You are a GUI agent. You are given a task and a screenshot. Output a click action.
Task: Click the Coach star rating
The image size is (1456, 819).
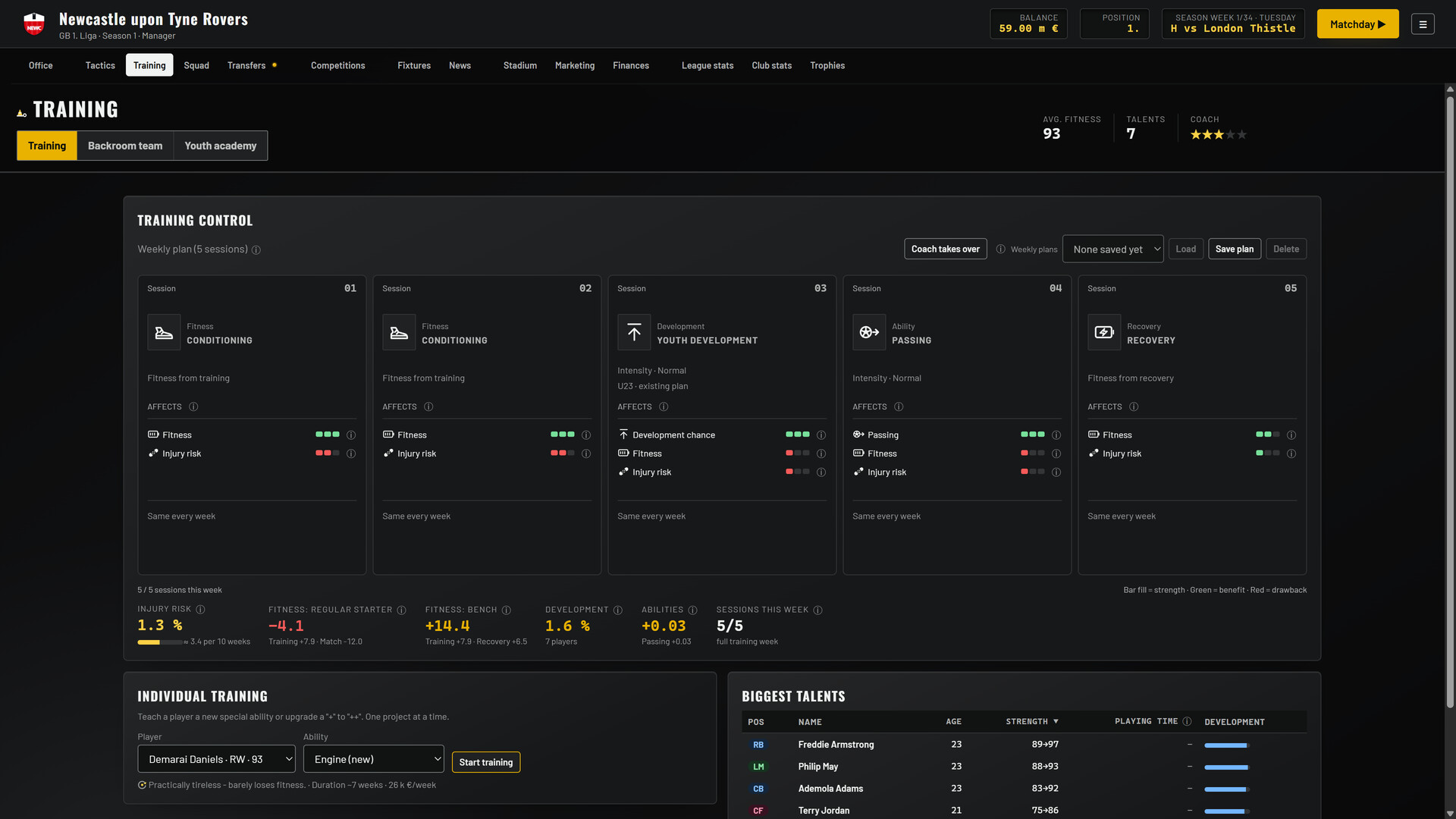pyautogui.click(x=1218, y=135)
